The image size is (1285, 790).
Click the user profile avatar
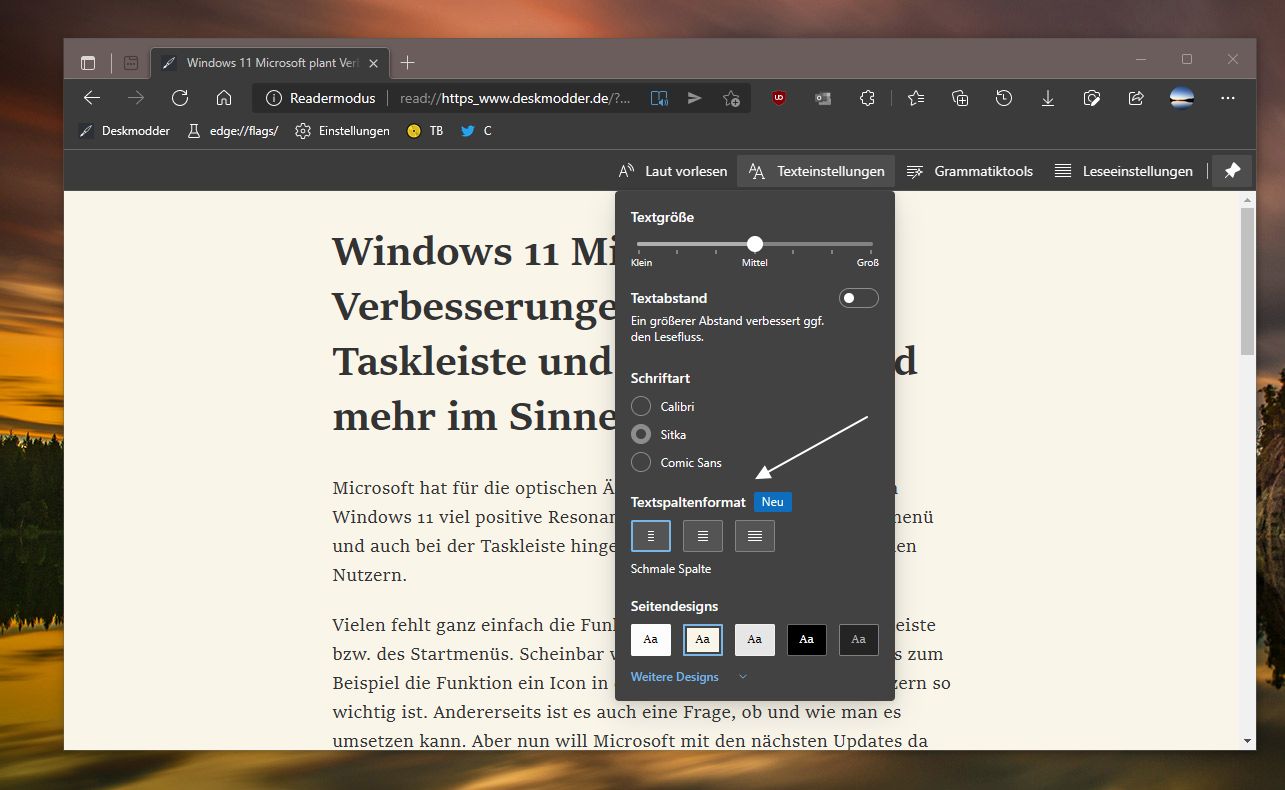tap(1182, 98)
